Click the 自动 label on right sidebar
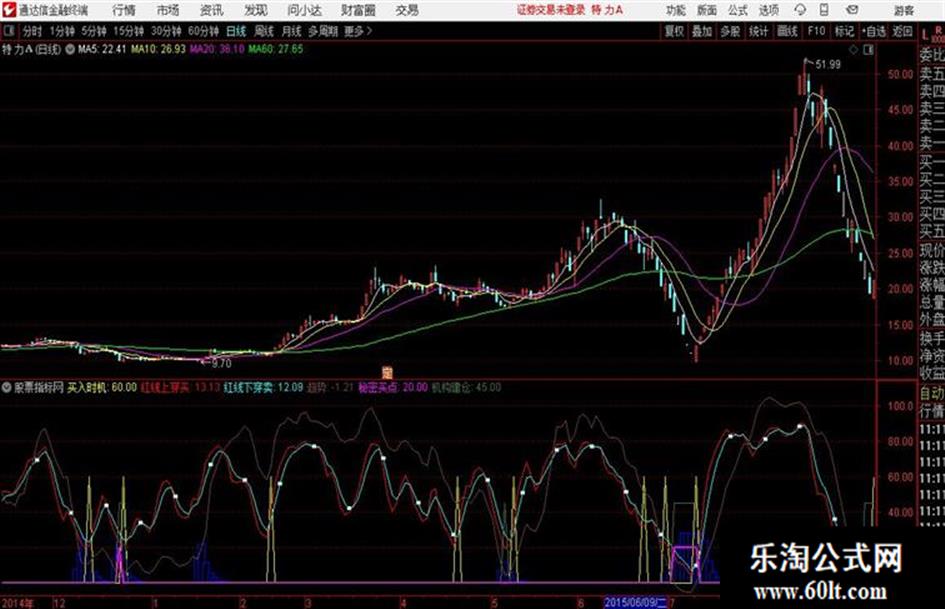 (932, 393)
